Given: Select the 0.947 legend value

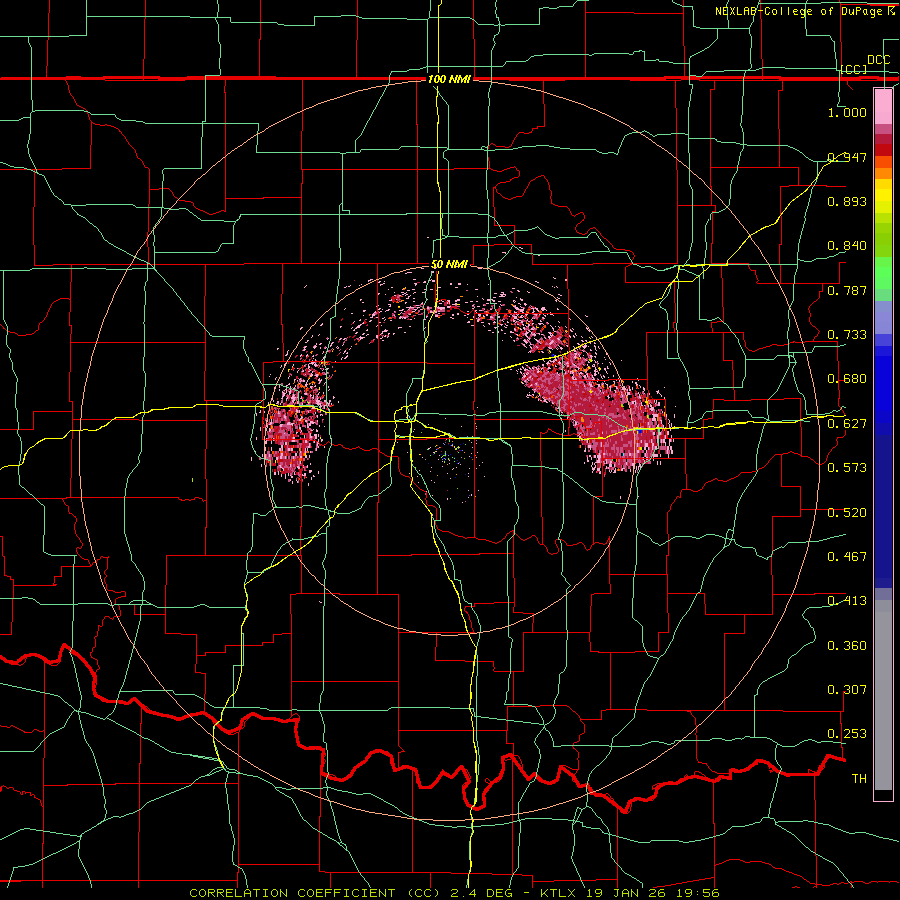Looking at the screenshot, I should click(x=847, y=157).
